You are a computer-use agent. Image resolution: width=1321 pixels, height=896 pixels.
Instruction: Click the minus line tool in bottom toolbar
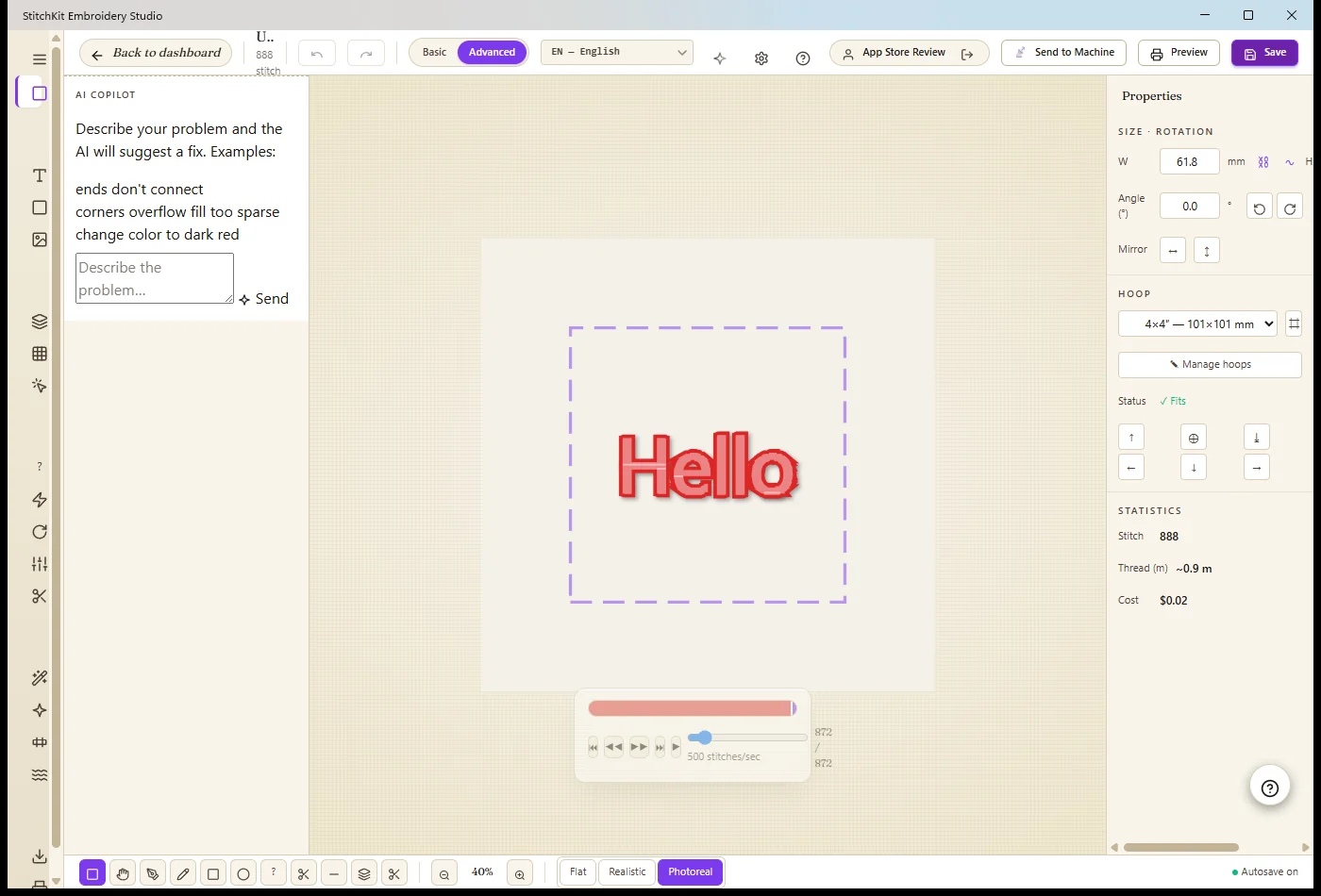334,873
